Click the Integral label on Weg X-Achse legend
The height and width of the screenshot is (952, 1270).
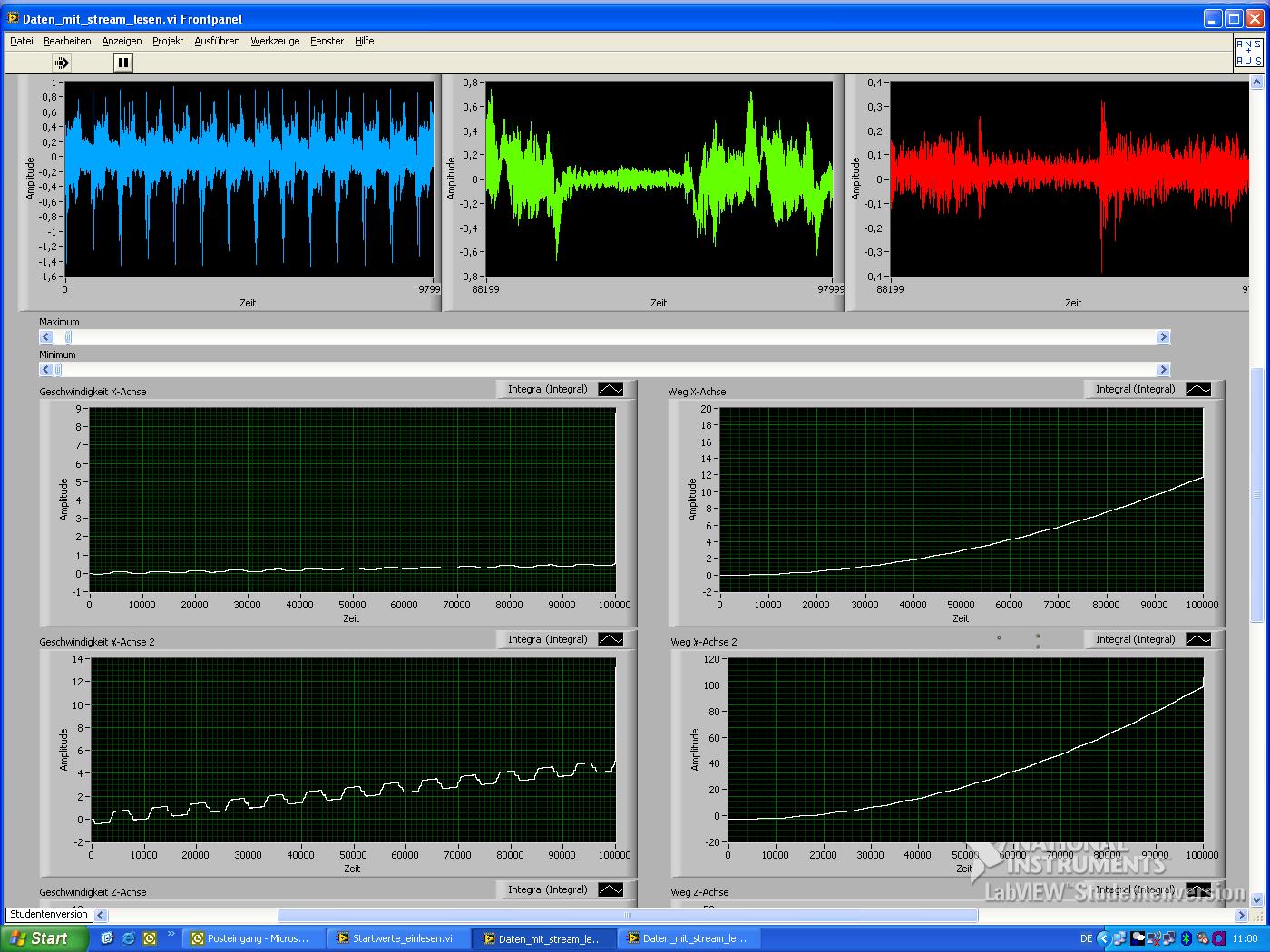tap(1135, 389)
